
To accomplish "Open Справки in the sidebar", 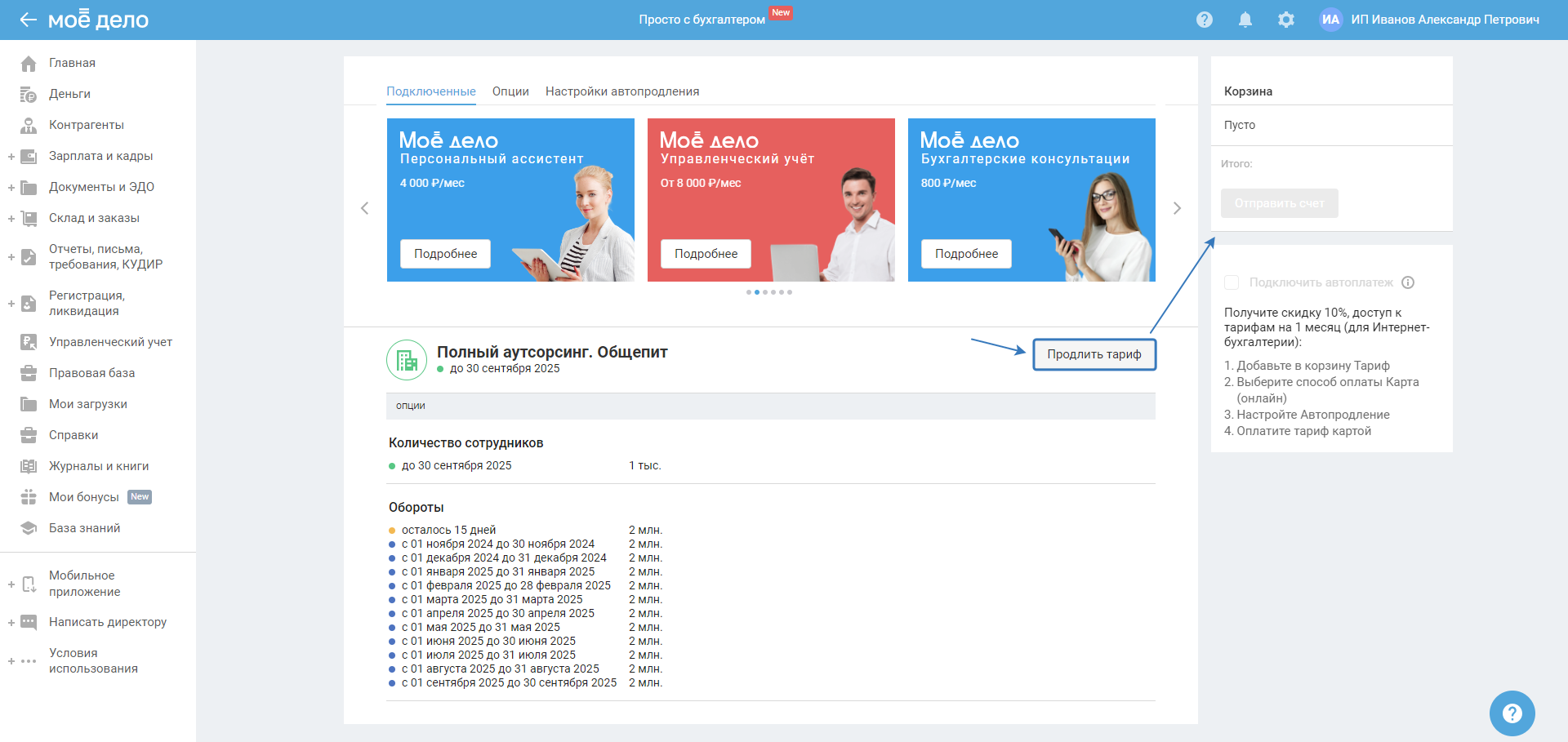I will coord(73,435).
